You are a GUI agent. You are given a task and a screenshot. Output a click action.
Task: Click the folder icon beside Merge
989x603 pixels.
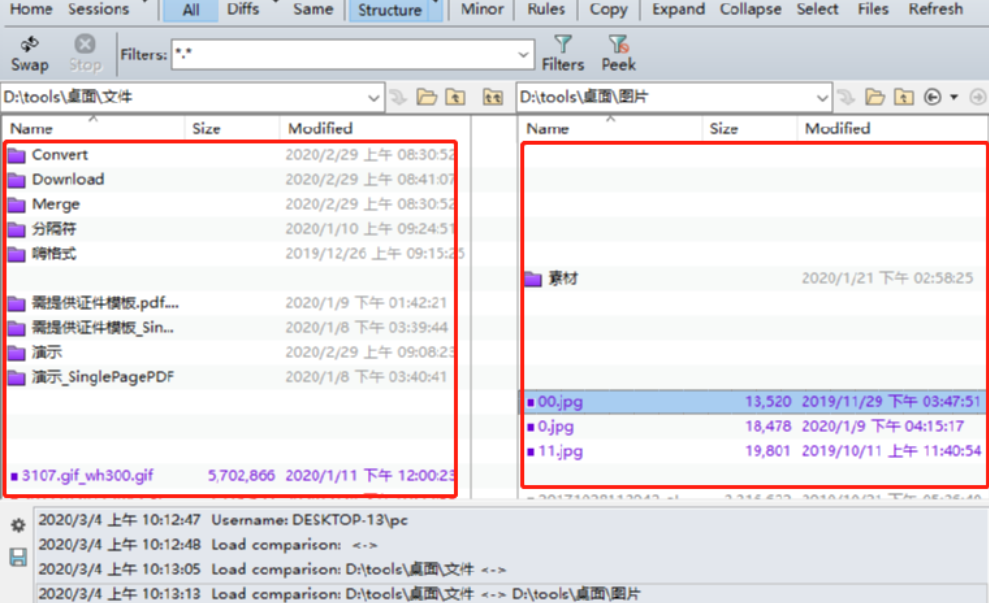(17, 205)
